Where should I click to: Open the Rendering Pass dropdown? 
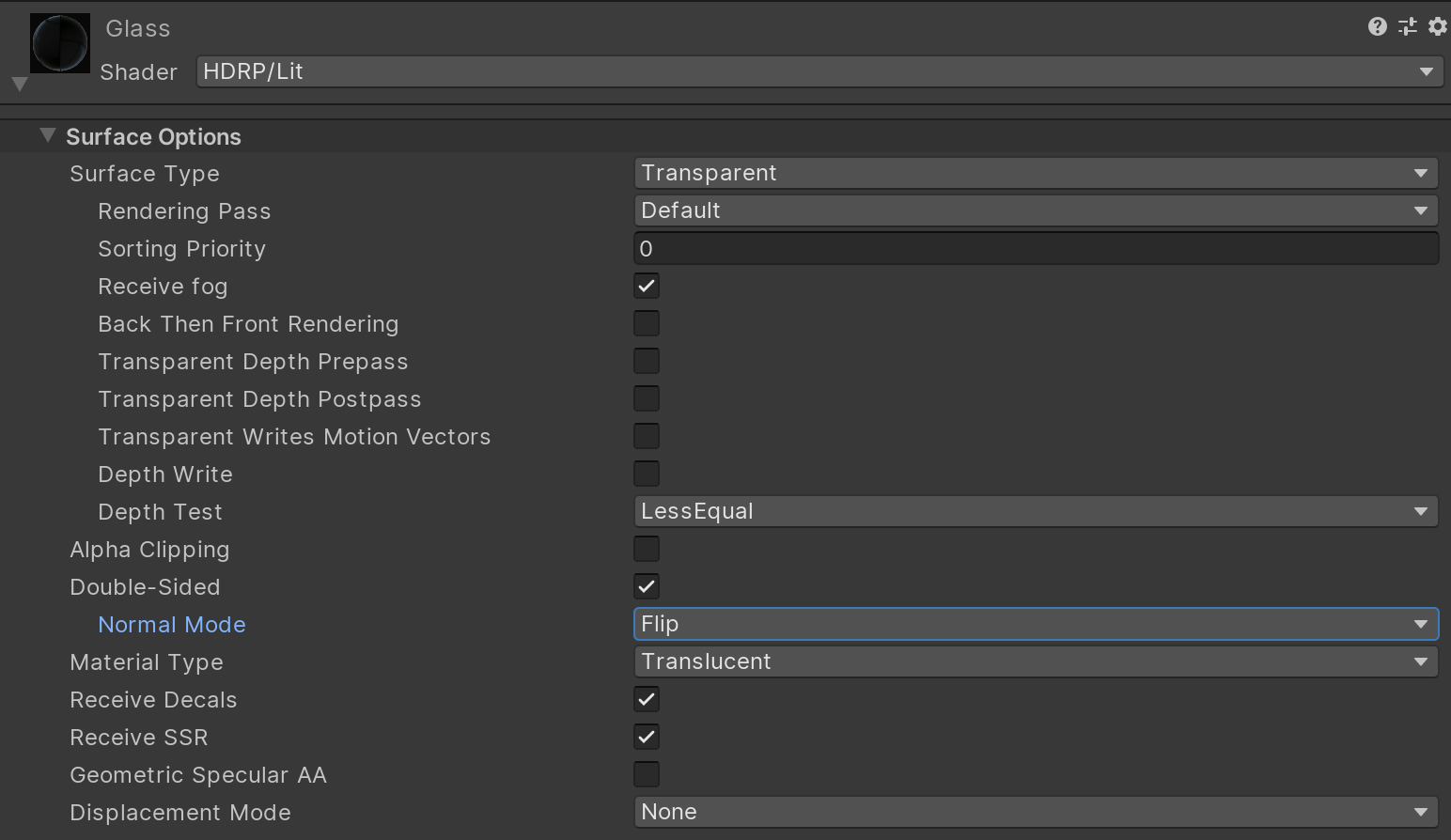click(1036, 210)
